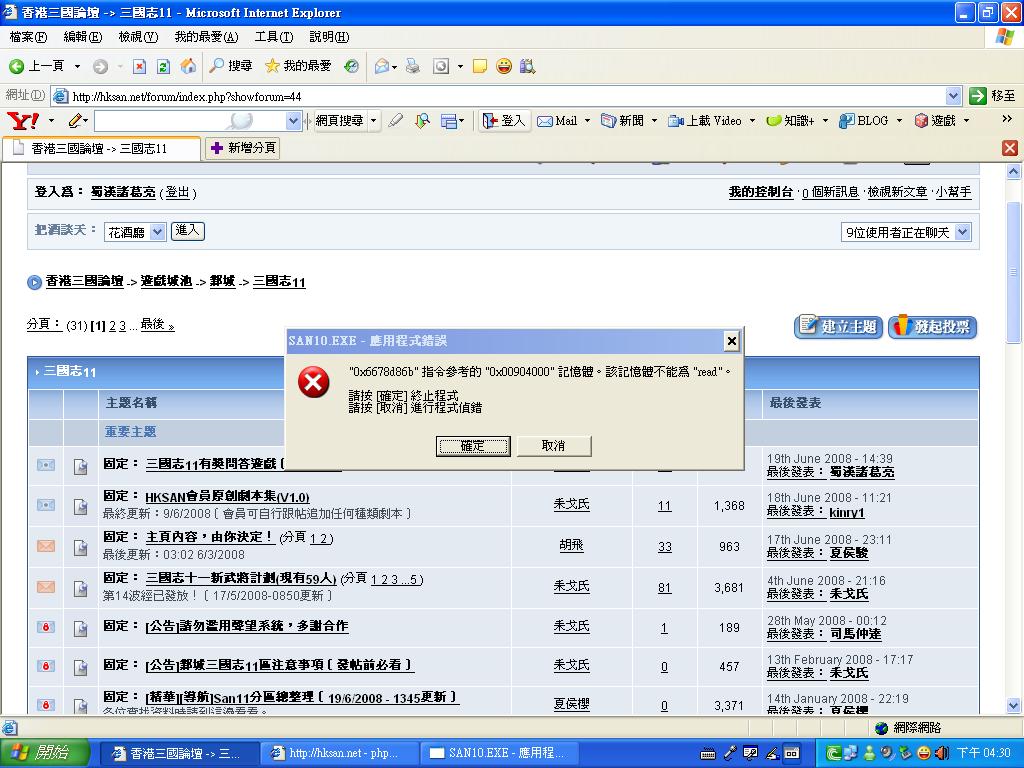Refresh the page using the green arrows icon
The width and height of the screenshot is (1024, 768).
click(163, 66)
